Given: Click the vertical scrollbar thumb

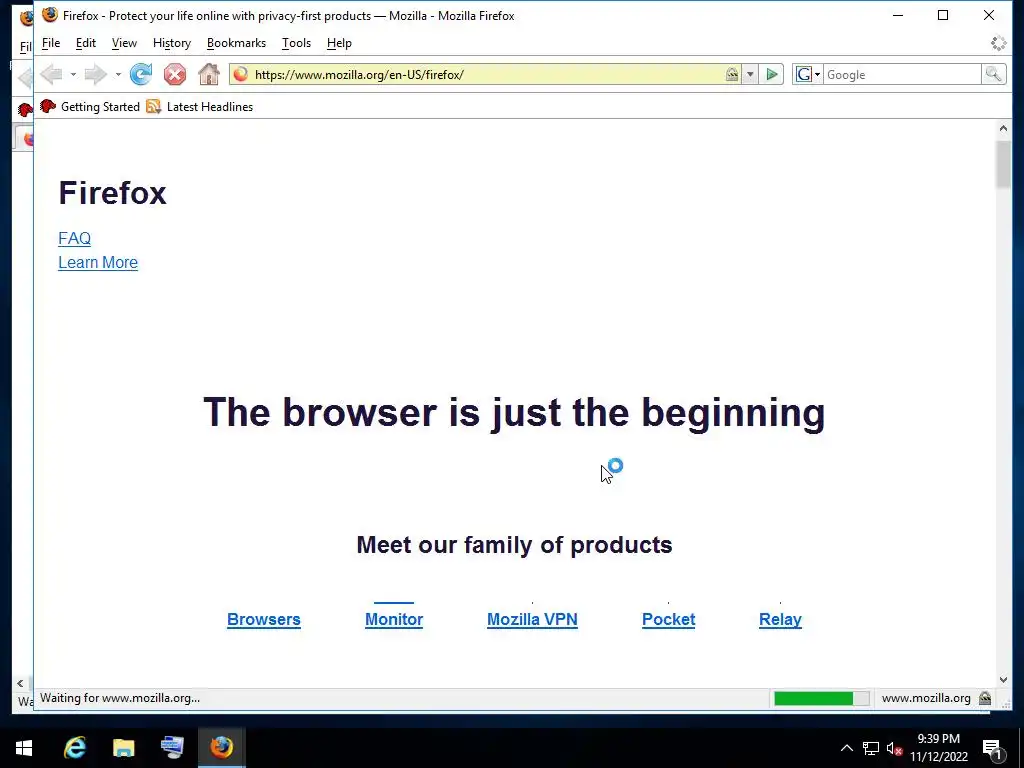Looking at the screenshot, I should 1003,165.
